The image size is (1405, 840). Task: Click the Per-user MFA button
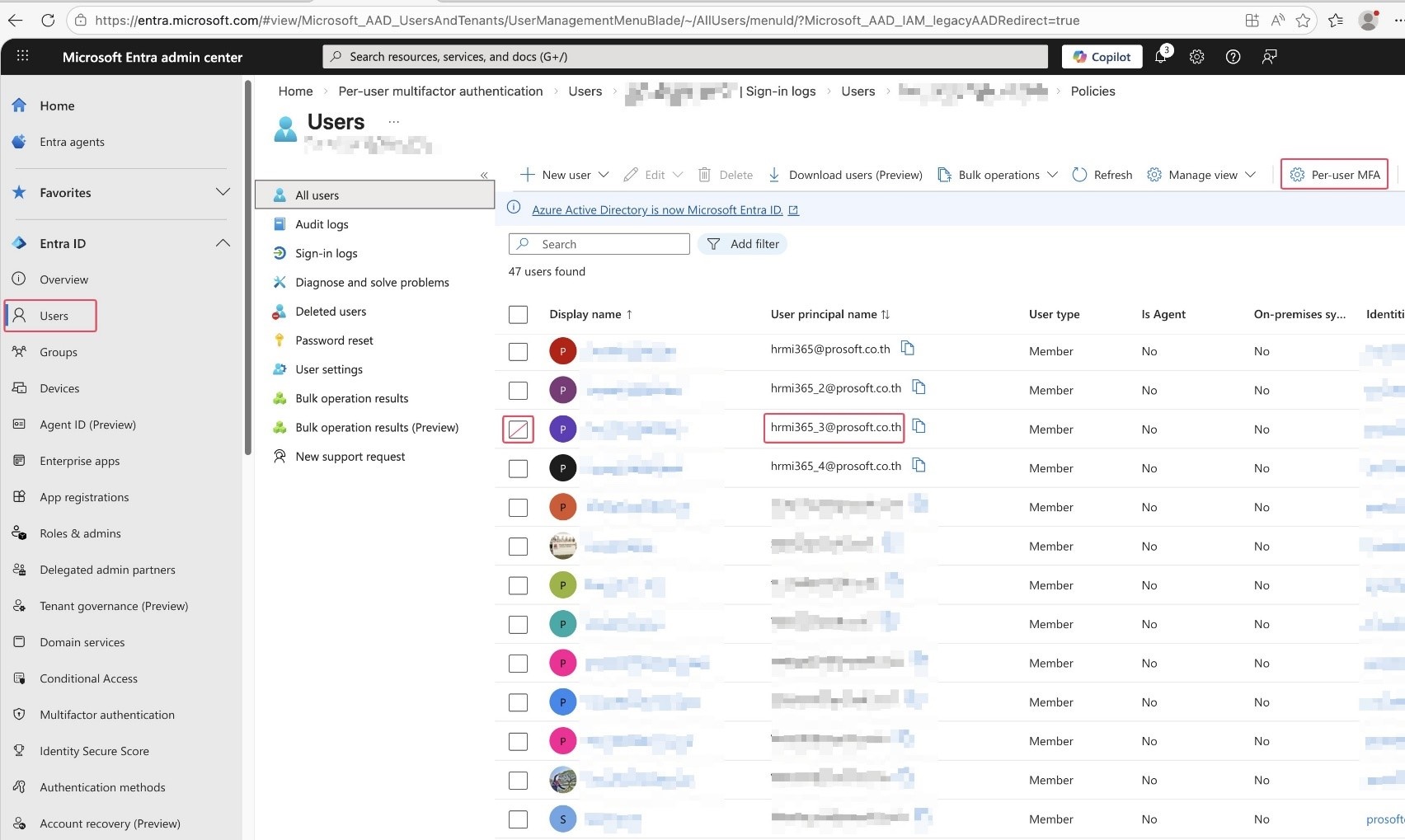coord(1334,175)
